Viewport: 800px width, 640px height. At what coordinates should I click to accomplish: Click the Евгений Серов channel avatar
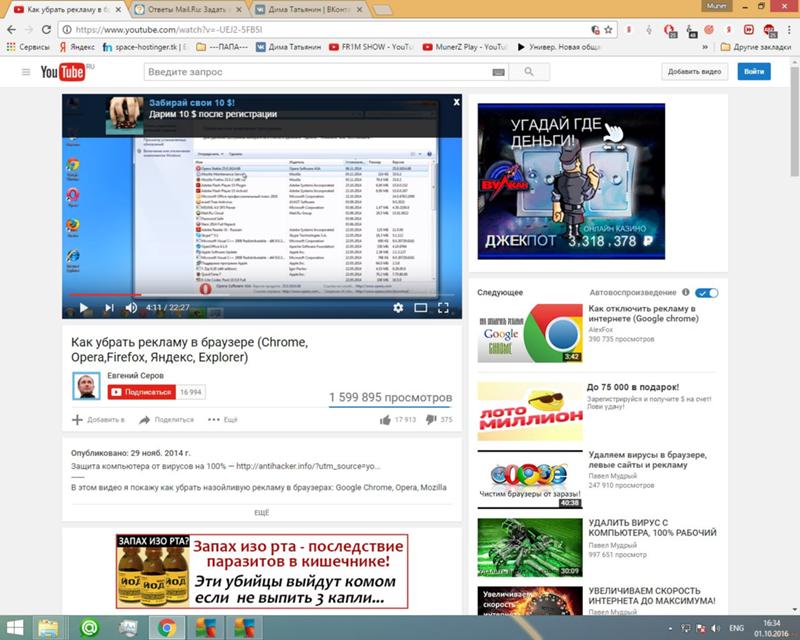click(x=86, y=386)
